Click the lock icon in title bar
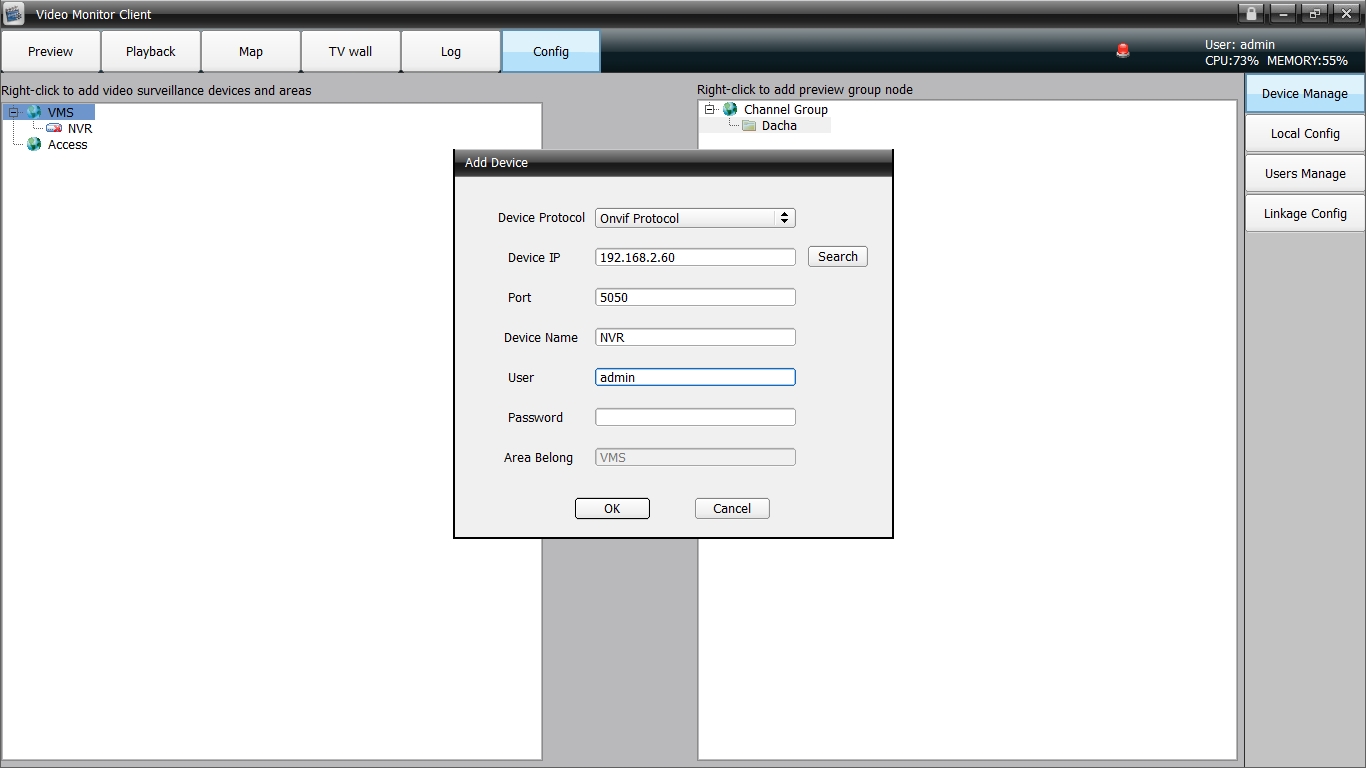The height and width of the screenshot is (768, 1366). (x=1250, y=13)
